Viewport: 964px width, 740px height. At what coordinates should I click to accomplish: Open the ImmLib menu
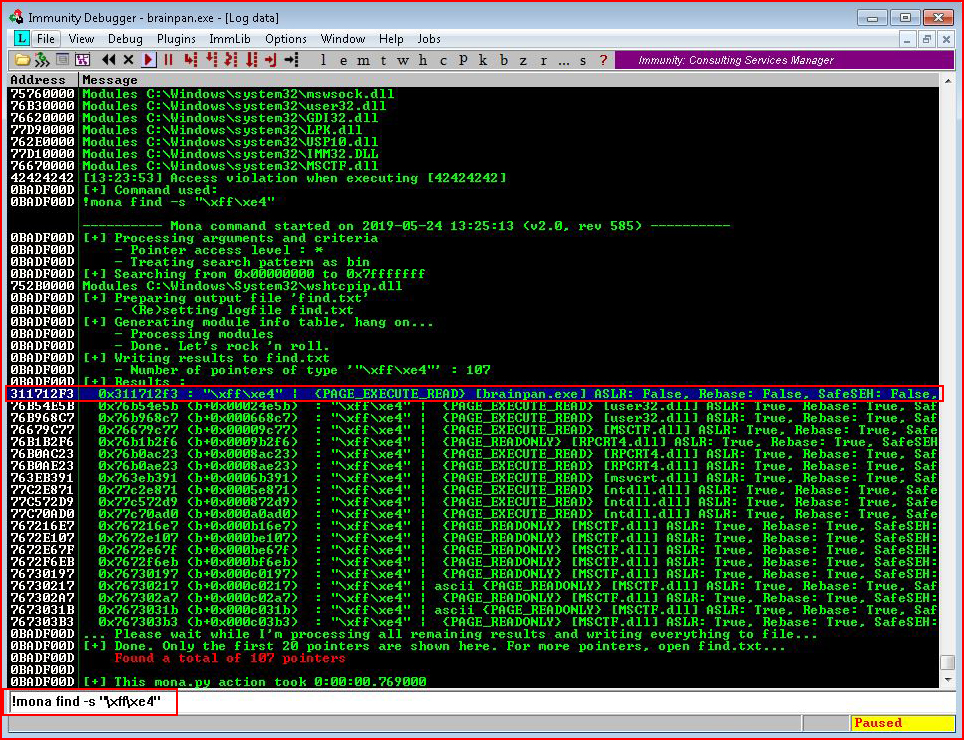click(x=230, y=39)
